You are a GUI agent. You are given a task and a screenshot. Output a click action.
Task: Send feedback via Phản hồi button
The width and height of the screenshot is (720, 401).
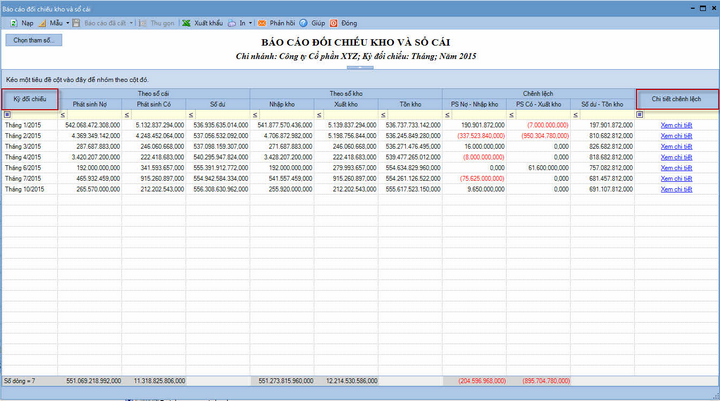[276, 23]
